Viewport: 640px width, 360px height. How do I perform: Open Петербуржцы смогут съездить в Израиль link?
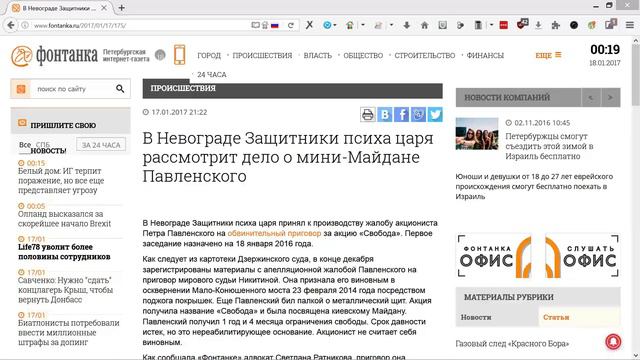pos(549,146)
